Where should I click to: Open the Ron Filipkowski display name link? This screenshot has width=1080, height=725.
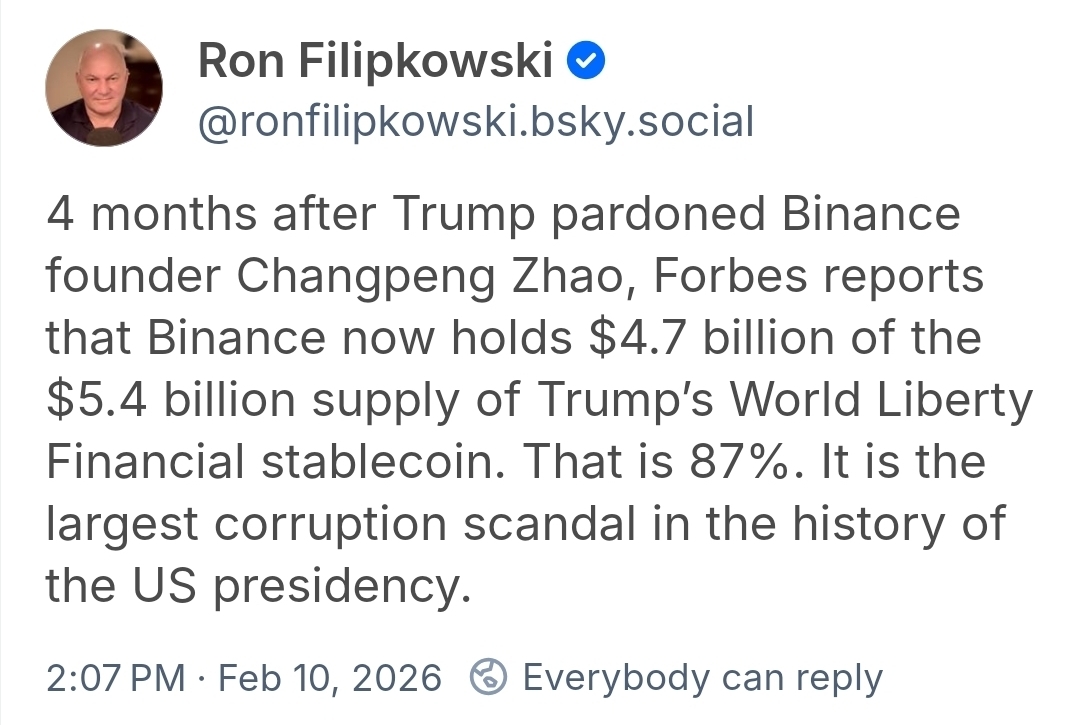(375, 62)
